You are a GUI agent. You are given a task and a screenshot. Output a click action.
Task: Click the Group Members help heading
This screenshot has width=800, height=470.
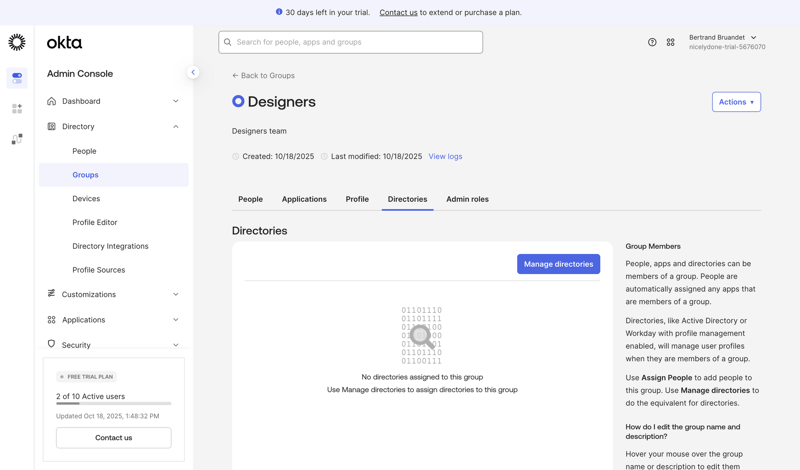click(x=653, y=246)
